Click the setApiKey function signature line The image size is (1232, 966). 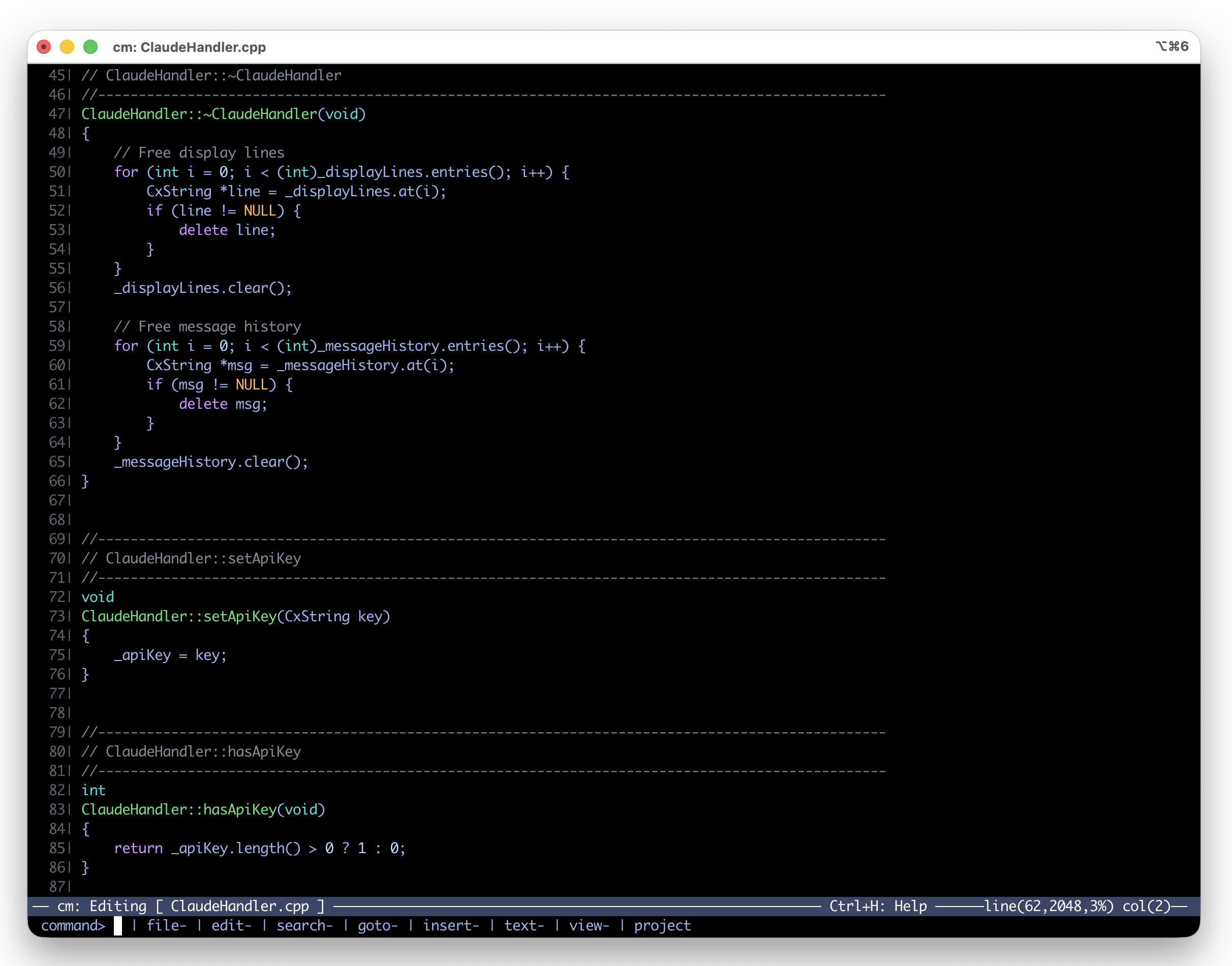pos(235,616)
